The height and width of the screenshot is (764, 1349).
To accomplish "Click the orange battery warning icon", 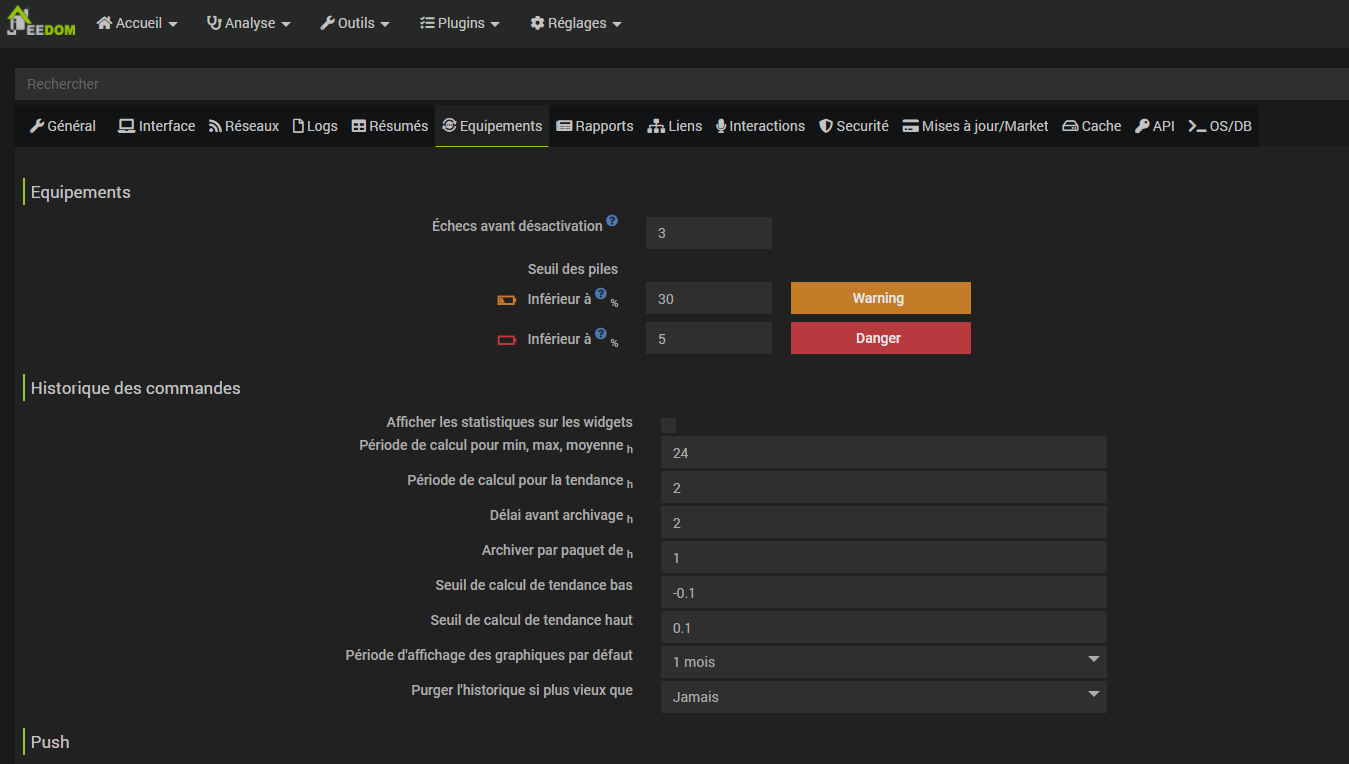I will coord(507,300).
